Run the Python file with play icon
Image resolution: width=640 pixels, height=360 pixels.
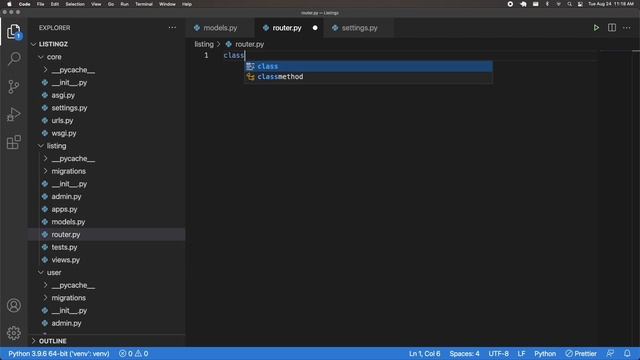click(596, 28)
